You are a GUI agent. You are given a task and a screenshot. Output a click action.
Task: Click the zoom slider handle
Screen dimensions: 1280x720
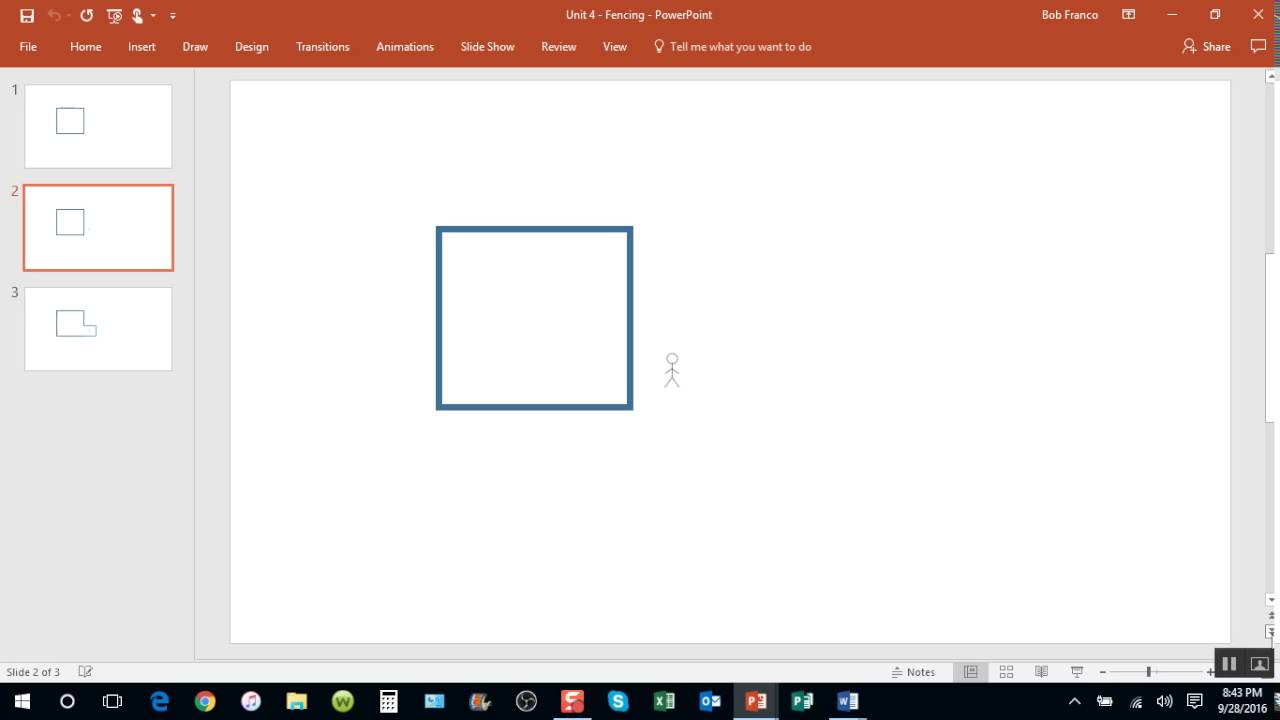click(x=1148, y=672)
